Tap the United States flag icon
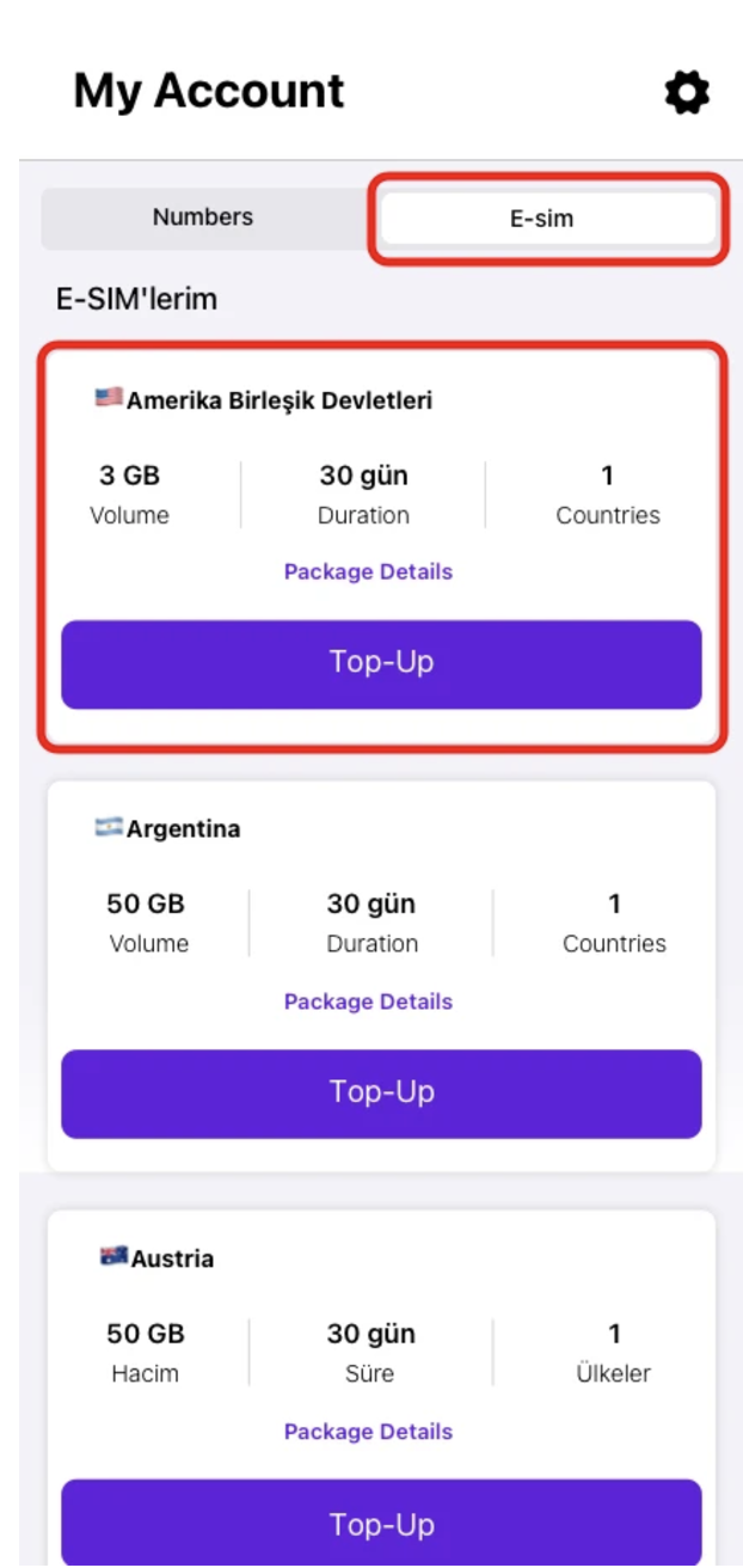Image resolution: width=743 pixels, height=1568 pixels. 109,397
